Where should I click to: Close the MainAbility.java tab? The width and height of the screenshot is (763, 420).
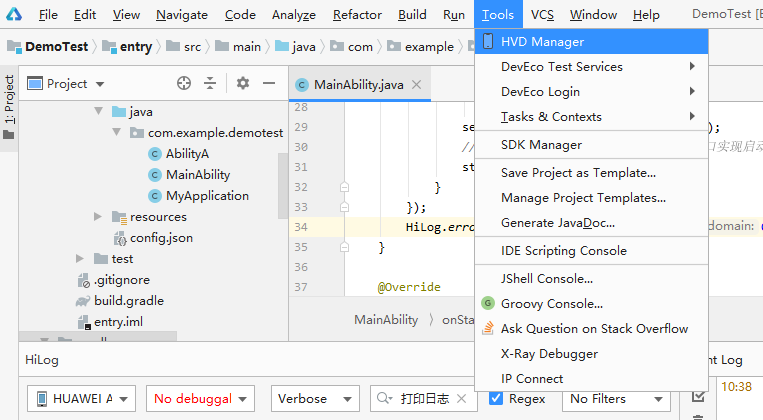[417, 85]
